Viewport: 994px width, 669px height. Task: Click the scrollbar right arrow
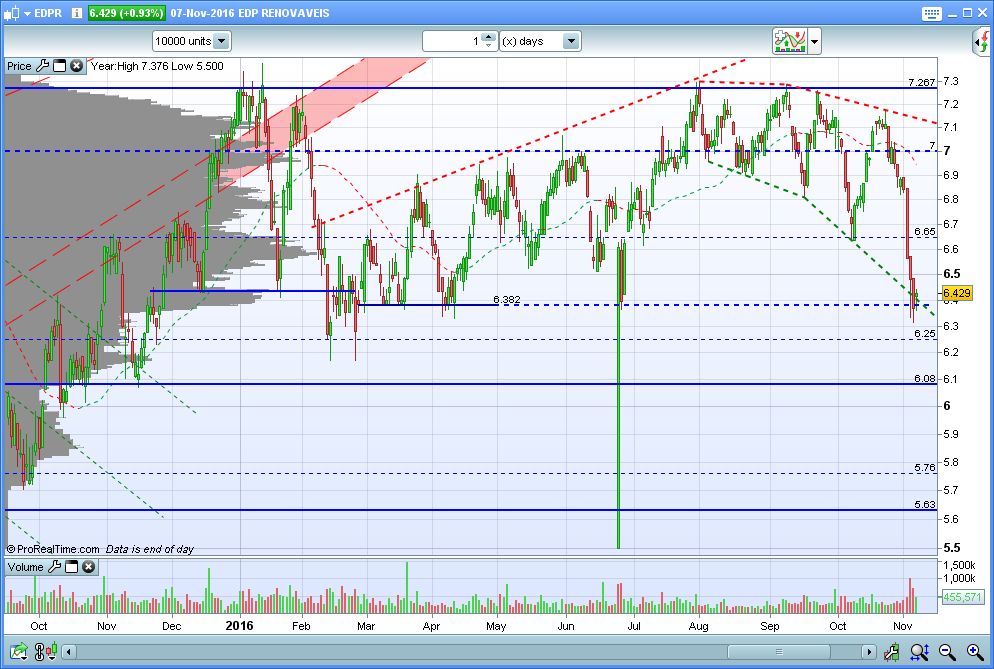click(x=868, y=652)
